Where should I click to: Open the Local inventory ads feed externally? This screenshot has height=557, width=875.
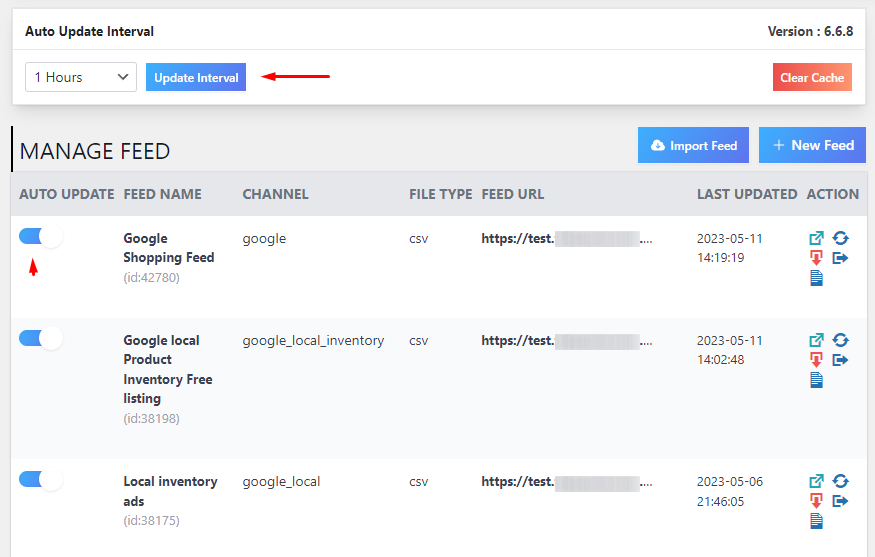pos(816,481)
